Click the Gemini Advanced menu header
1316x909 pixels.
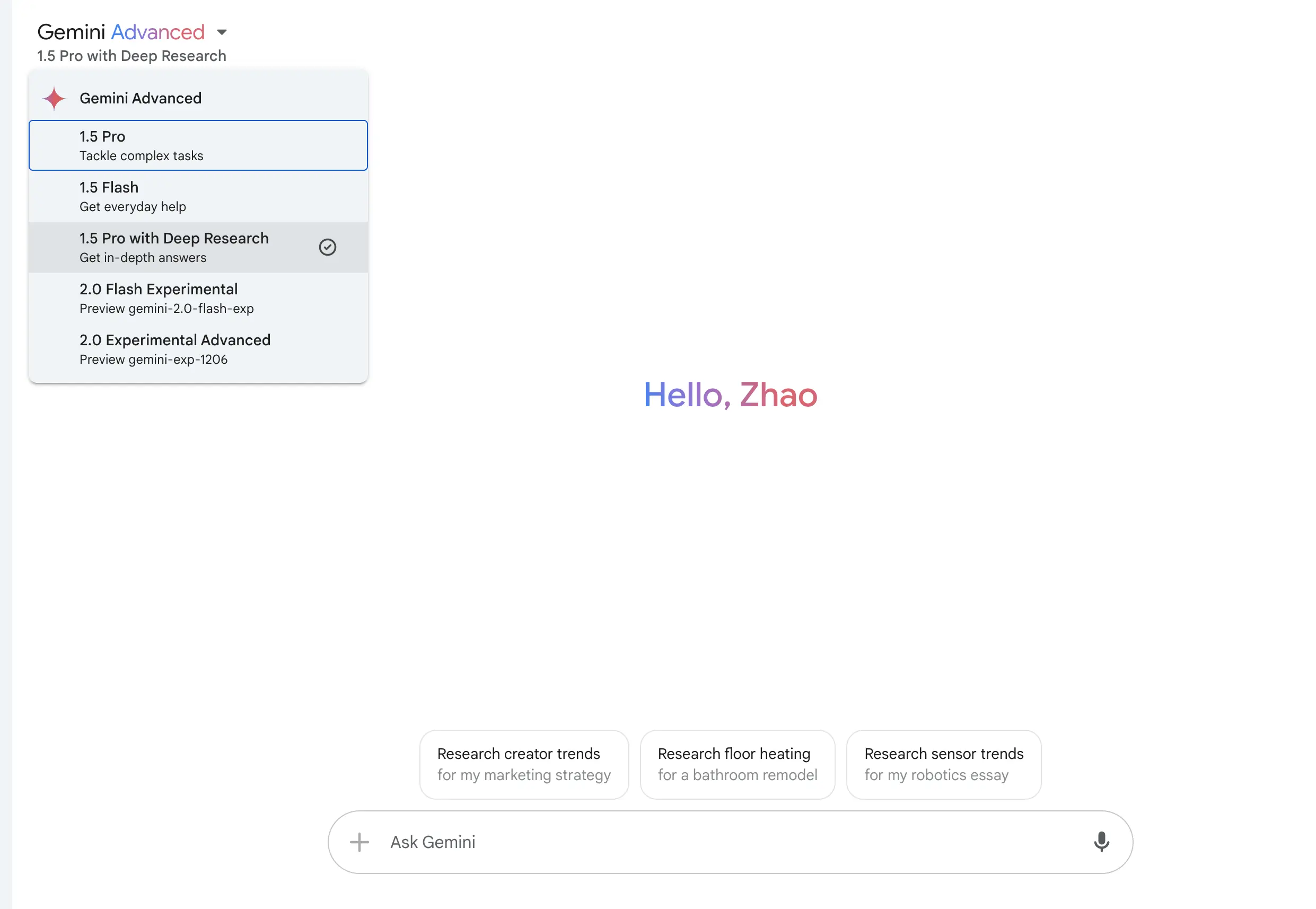[x=198, y=98]
